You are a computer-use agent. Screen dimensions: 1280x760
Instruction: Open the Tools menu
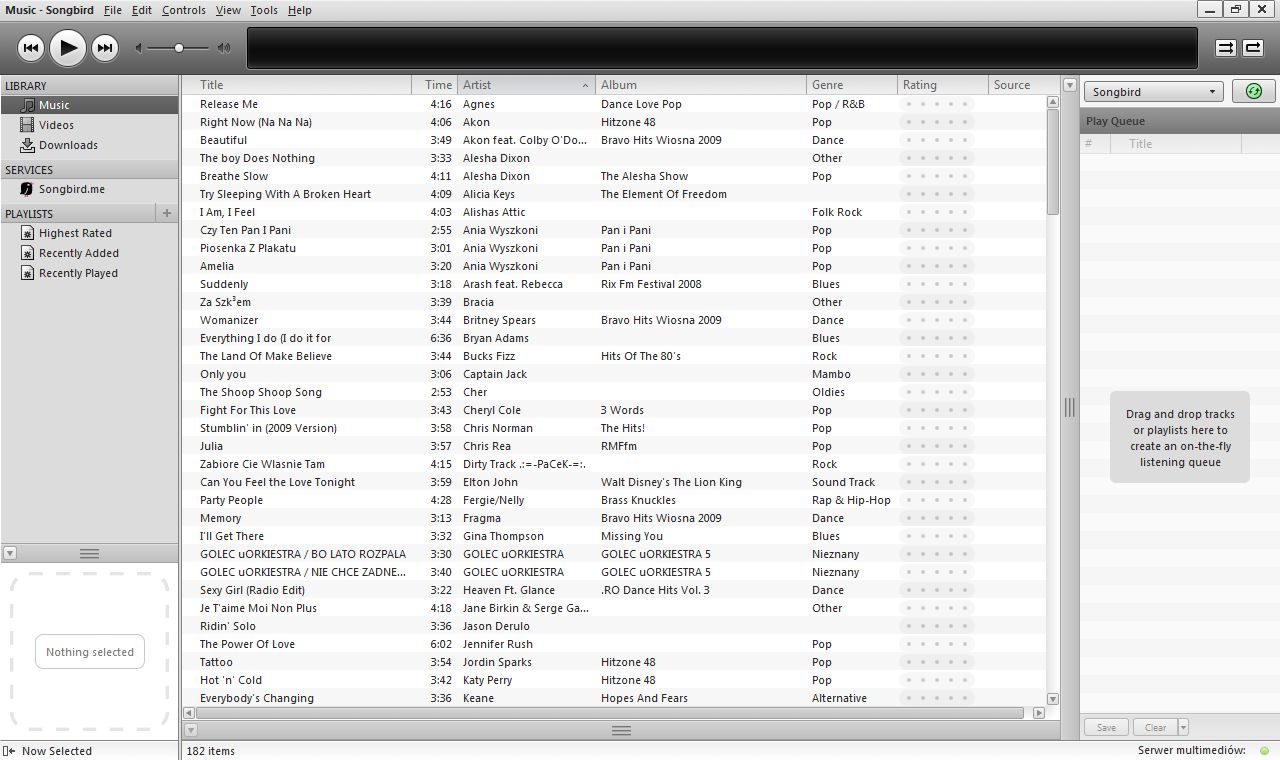264,10
